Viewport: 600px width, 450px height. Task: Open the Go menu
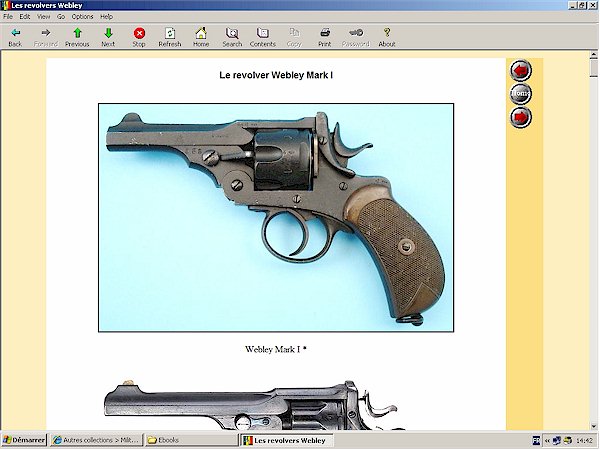click(61, 16)
